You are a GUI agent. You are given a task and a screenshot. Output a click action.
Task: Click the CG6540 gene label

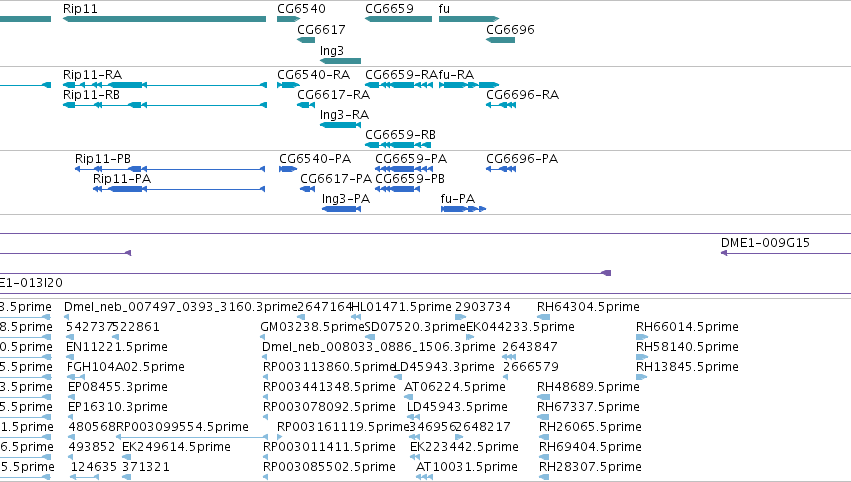click(301, 9)
